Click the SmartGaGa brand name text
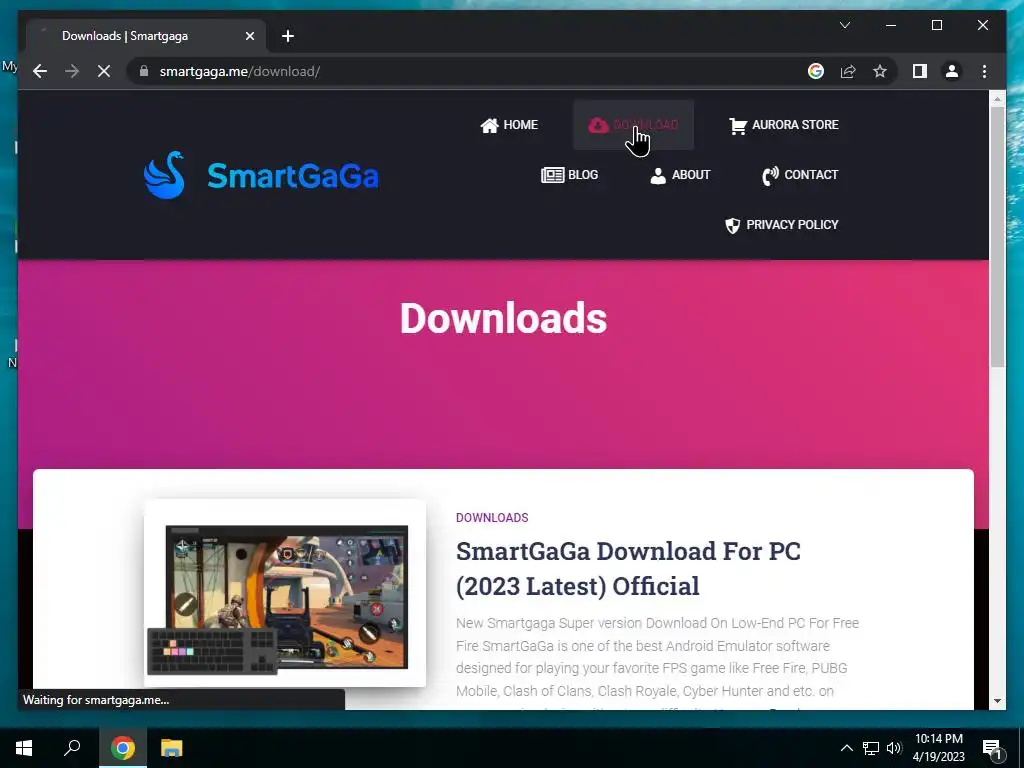 coord(293,176)
